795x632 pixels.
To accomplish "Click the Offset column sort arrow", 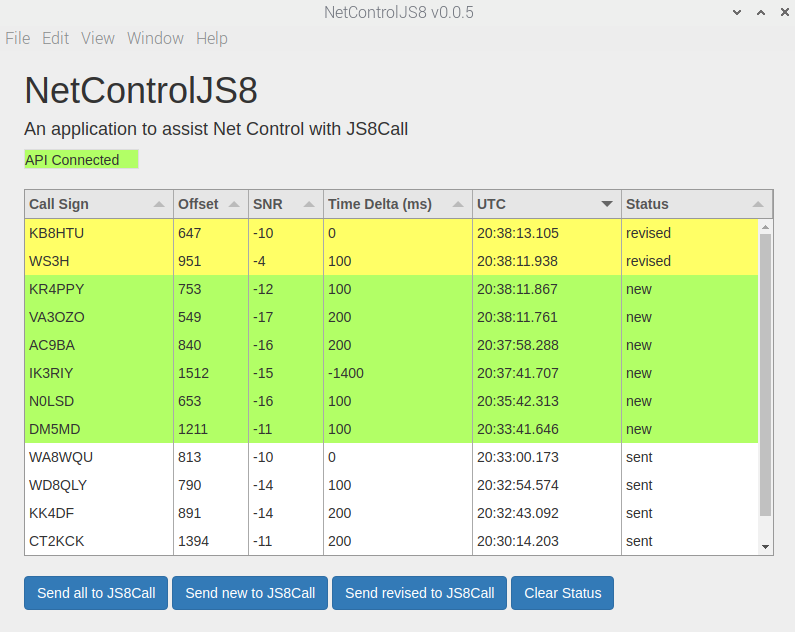I will (234, 204).
